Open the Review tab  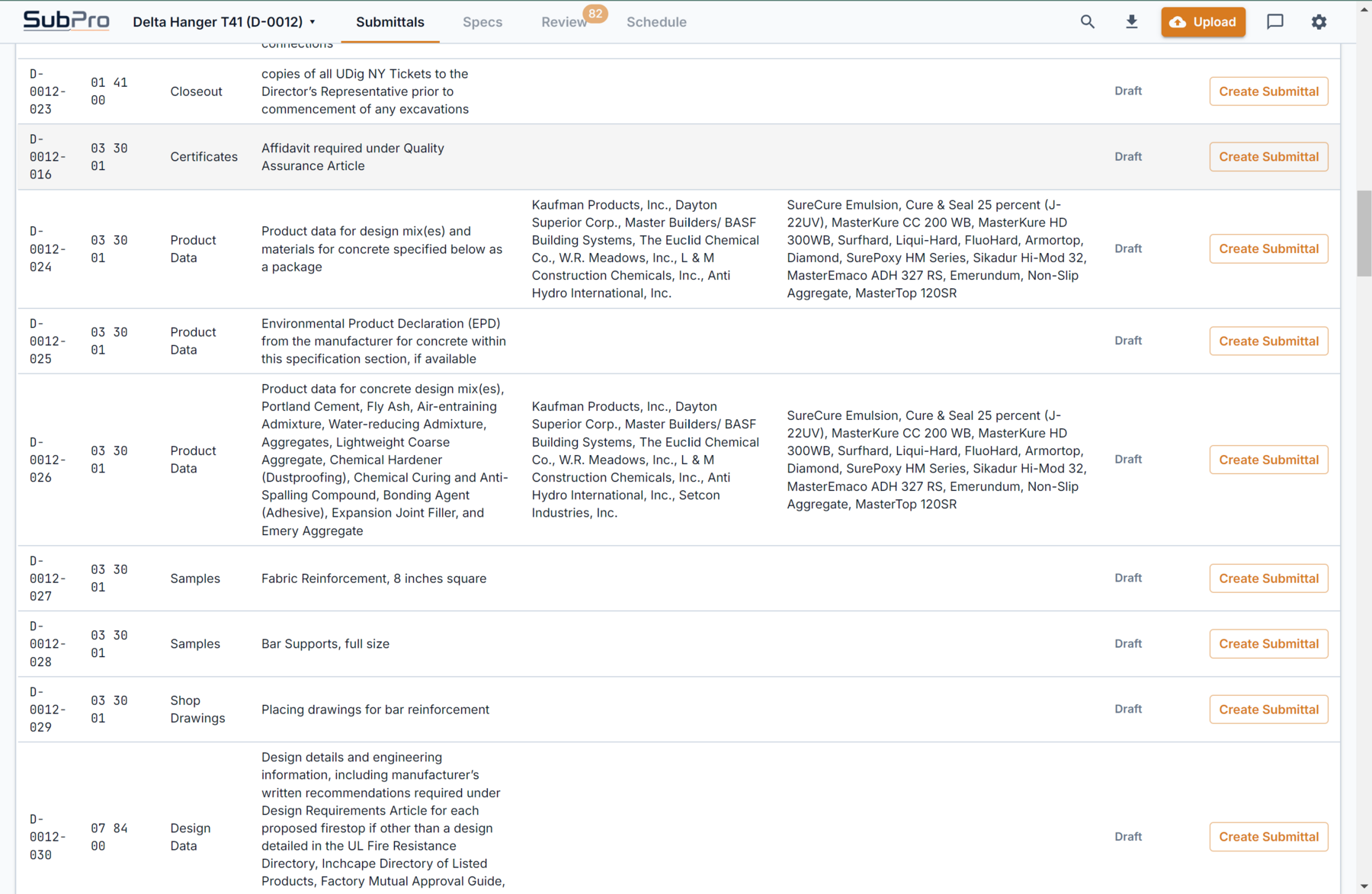pyautogui.click(x=564, y=22)
